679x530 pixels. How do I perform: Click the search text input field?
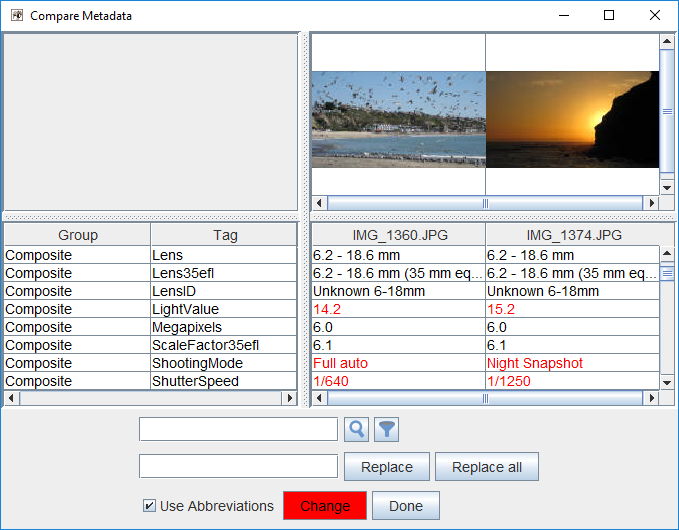(x=238, y=429)
